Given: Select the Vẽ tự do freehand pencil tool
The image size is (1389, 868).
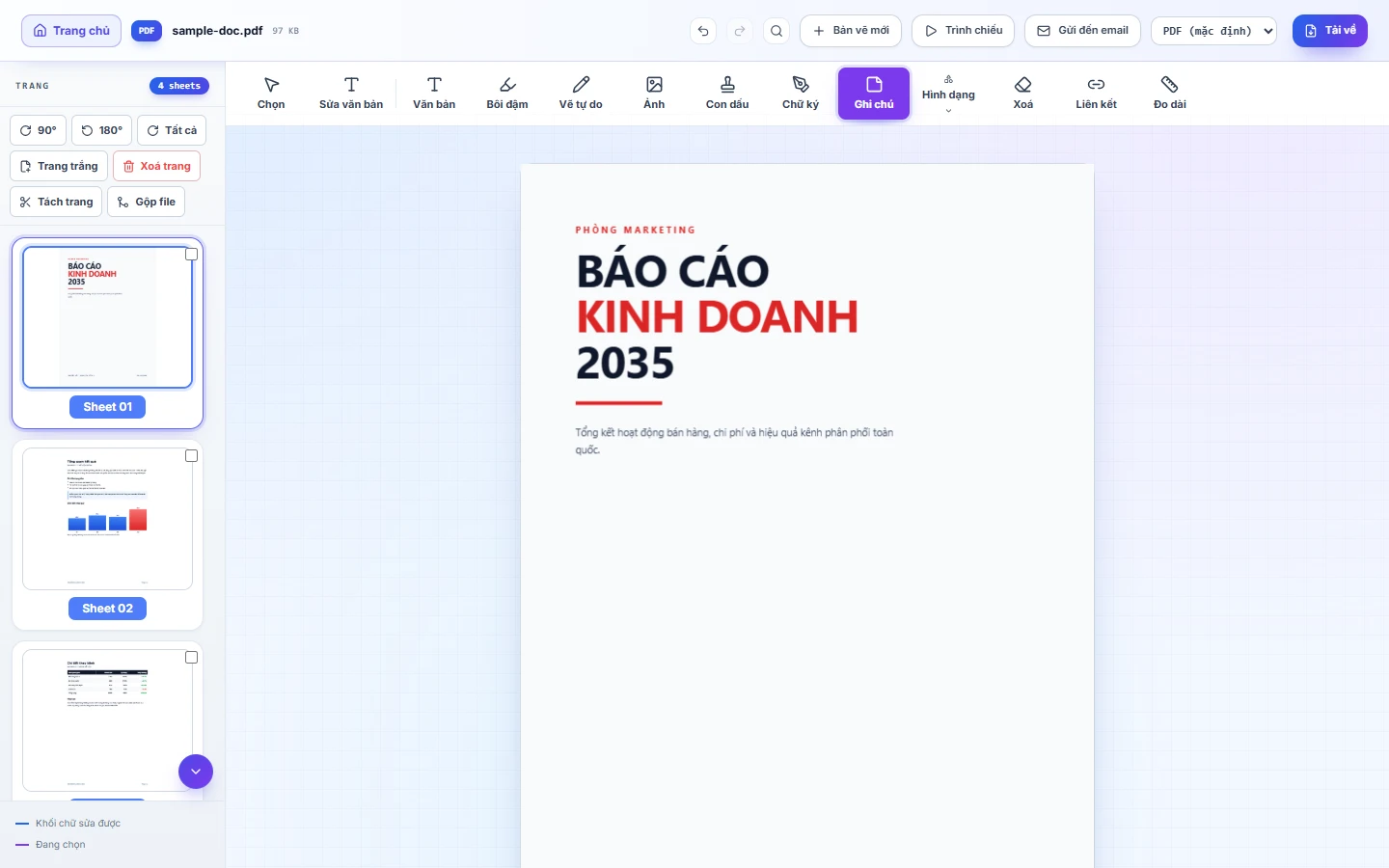Looking at the screenshot, I should (581, 94).
